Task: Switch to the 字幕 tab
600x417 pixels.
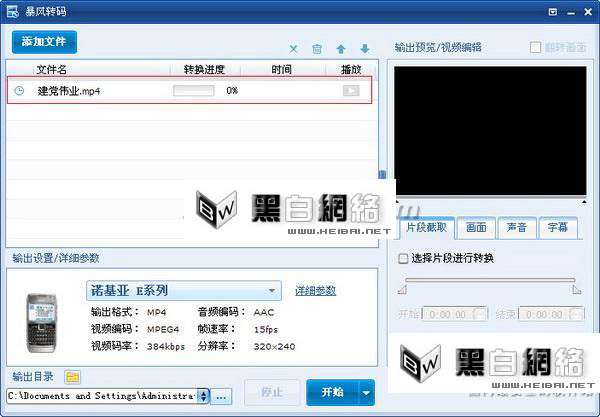Action: tap(558, 228)
